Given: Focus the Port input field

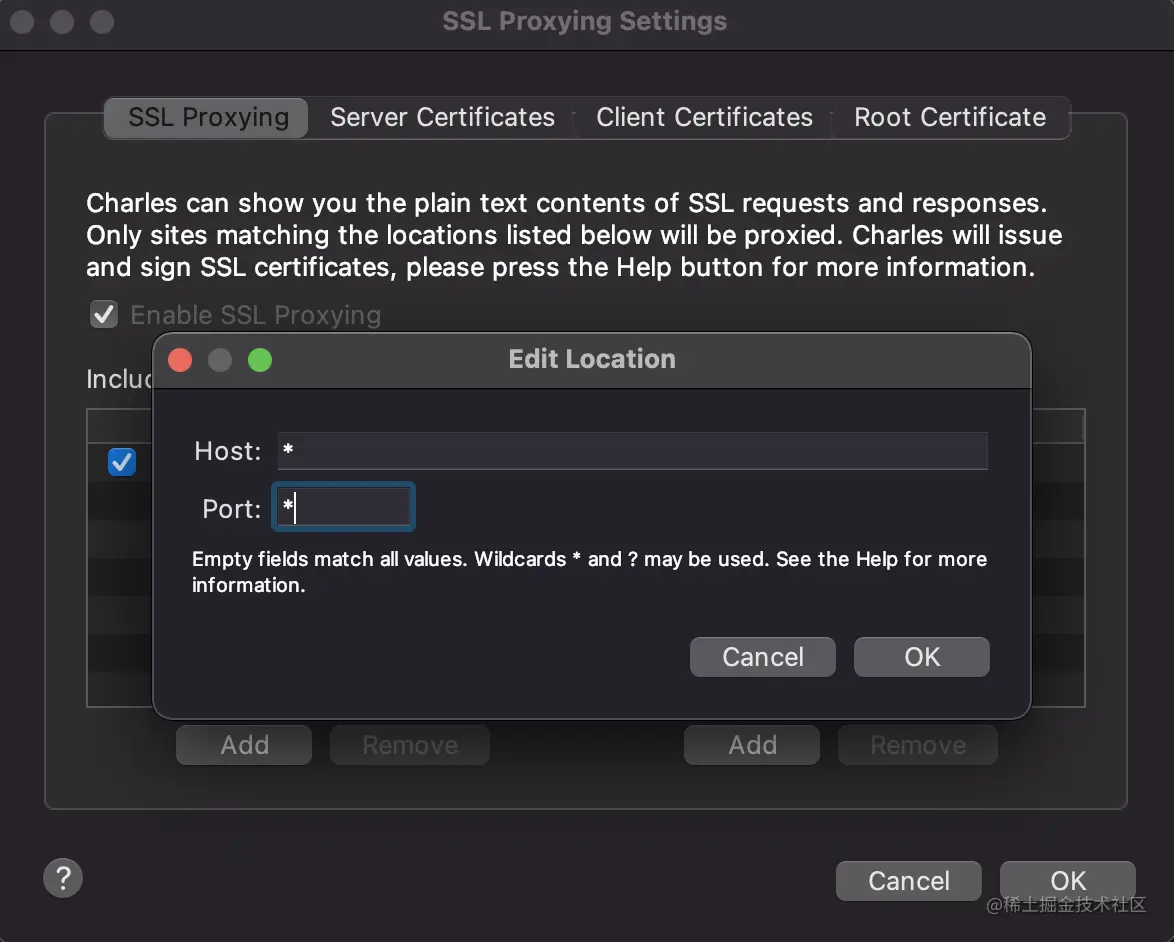Looking at the screenshot, I should tap(345, 508).
